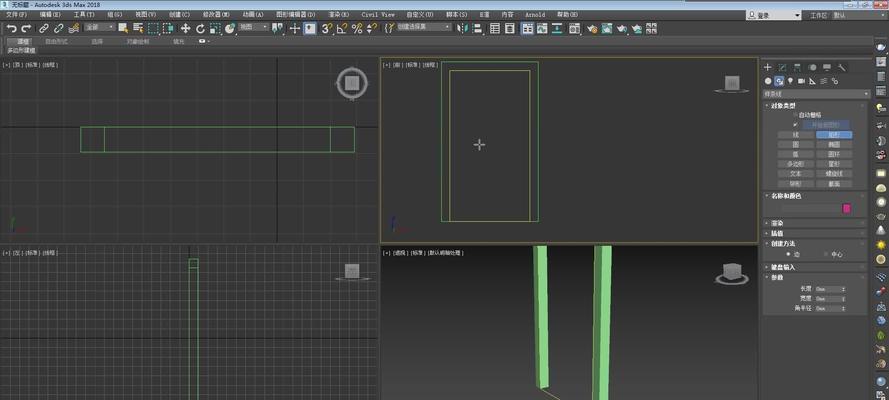Toggle the 3D Snaps icon
Screen dimensions: 889x400
click(327, 28)
